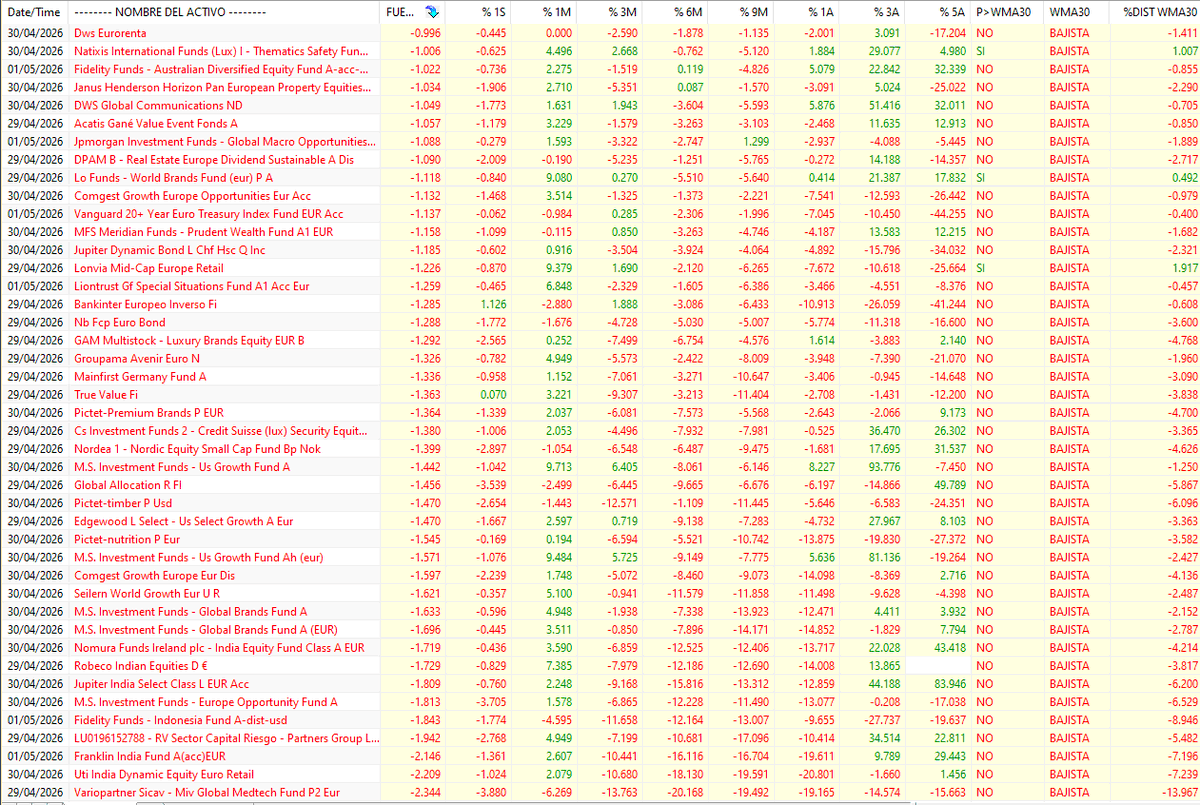Select Lo Funds World Brands Fund row
The image size is (1200, 805).
tap(600, 178)
